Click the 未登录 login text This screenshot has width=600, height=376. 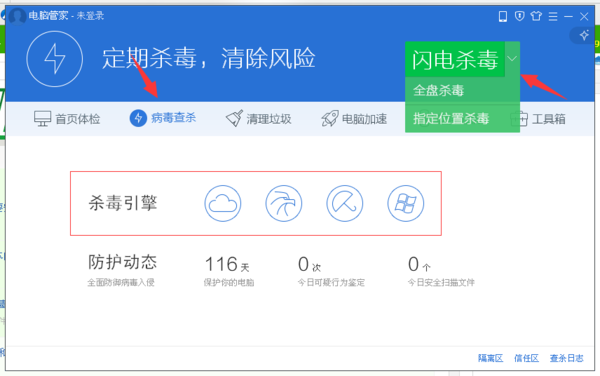tap(90, 16)
